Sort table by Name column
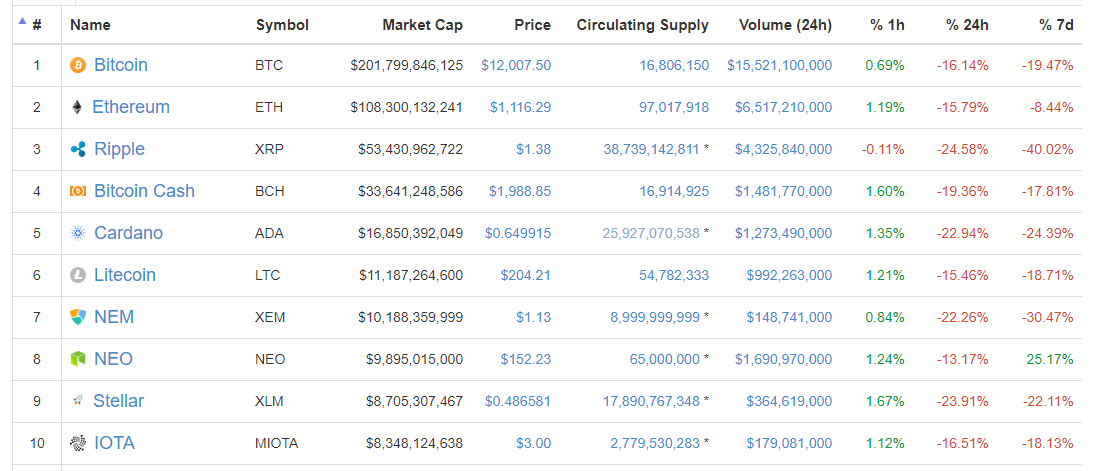The height and width of the screenshot is (471, 1110). point(90,25)
